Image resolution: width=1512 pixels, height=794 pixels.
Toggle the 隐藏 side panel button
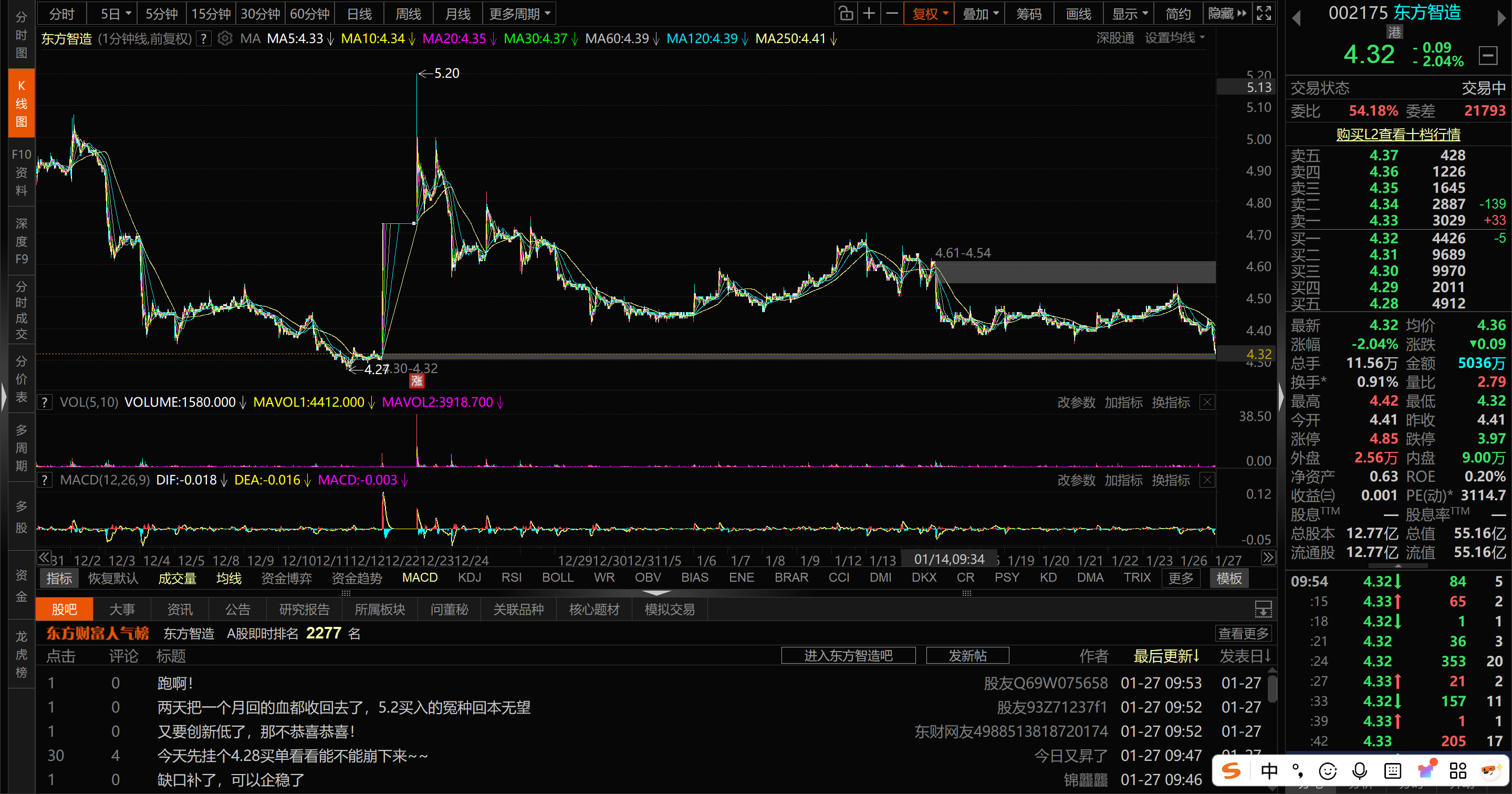tap(1227, 13)
